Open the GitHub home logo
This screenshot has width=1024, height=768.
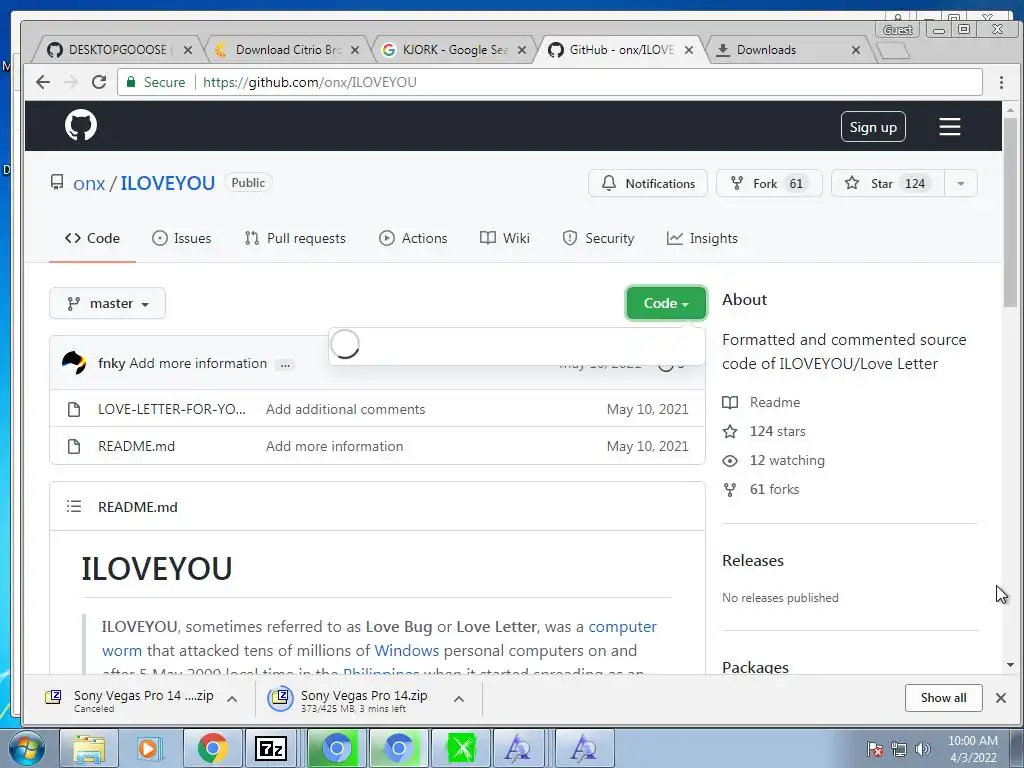pyautogui.click(x=81, y=125)
